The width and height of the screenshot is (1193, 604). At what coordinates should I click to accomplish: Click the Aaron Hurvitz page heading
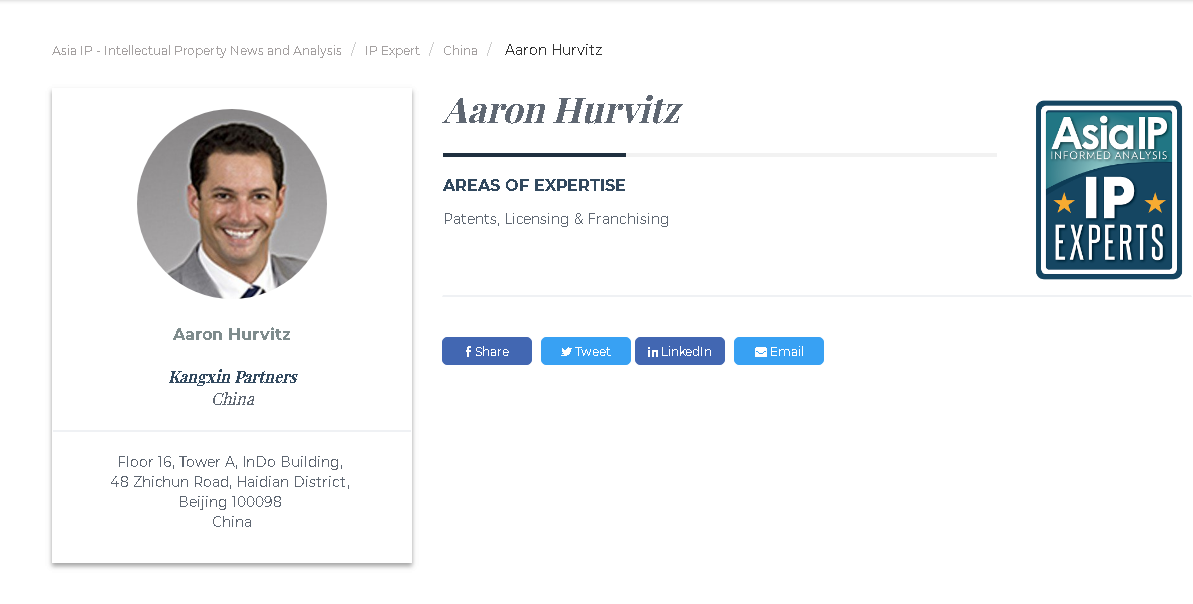562,110
